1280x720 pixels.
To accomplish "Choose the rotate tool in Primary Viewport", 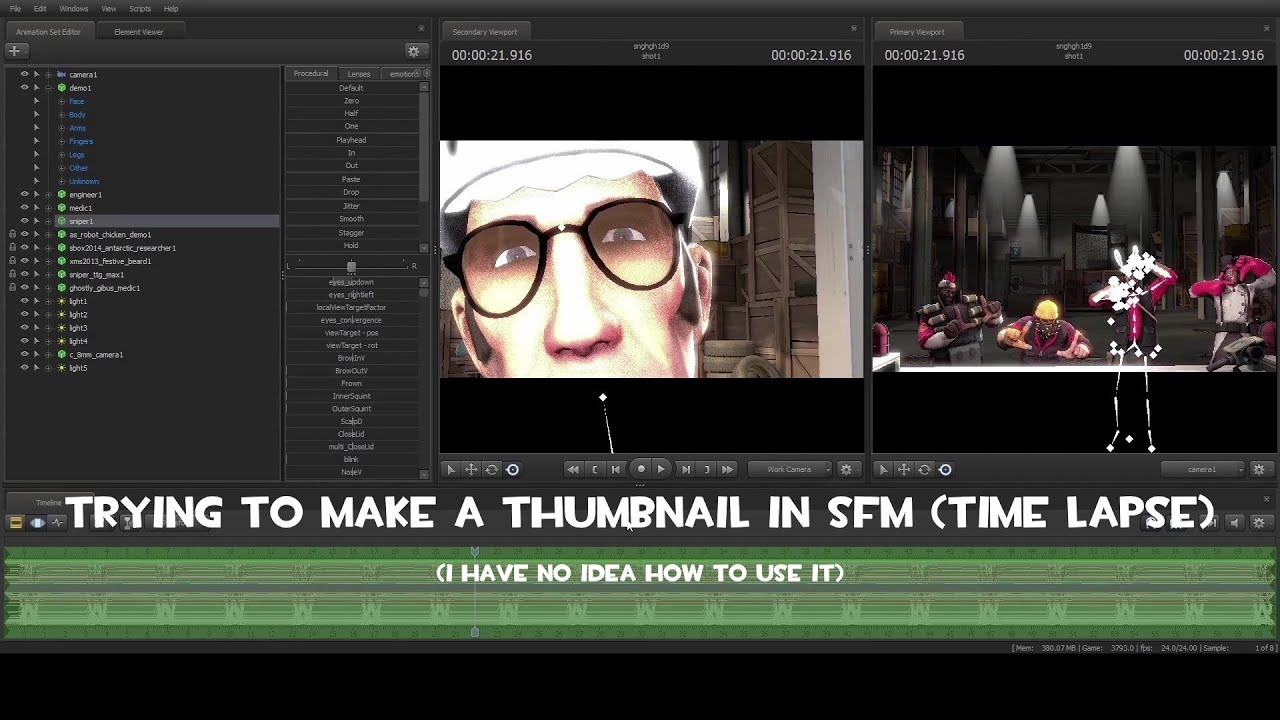I will (x=924, y=469).
